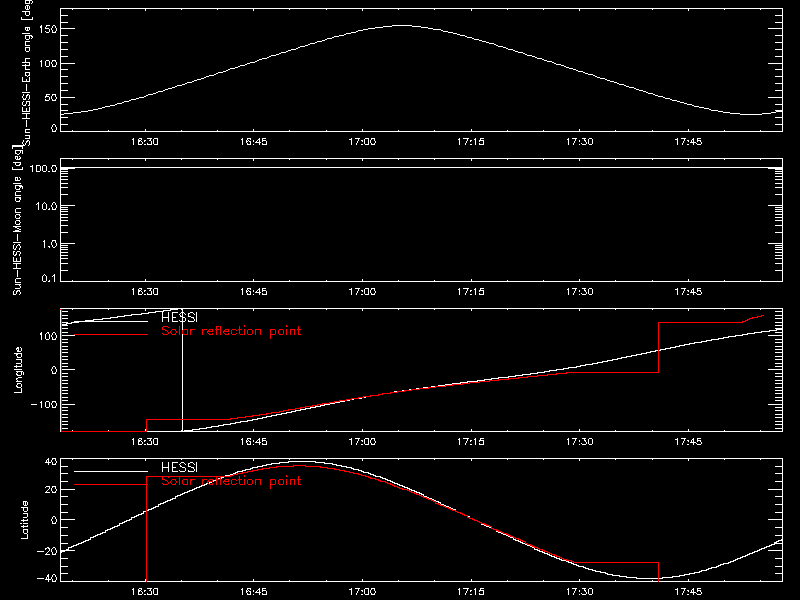
Task: Select the HESSI legend label in Longitude plot
Action: pos(179,317)
